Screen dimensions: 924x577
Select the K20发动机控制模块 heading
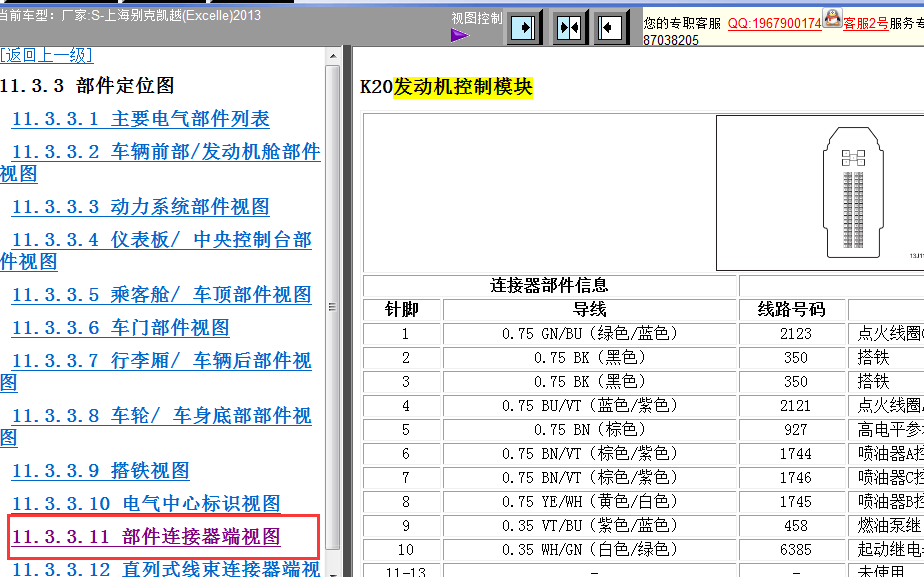(446, 87)
